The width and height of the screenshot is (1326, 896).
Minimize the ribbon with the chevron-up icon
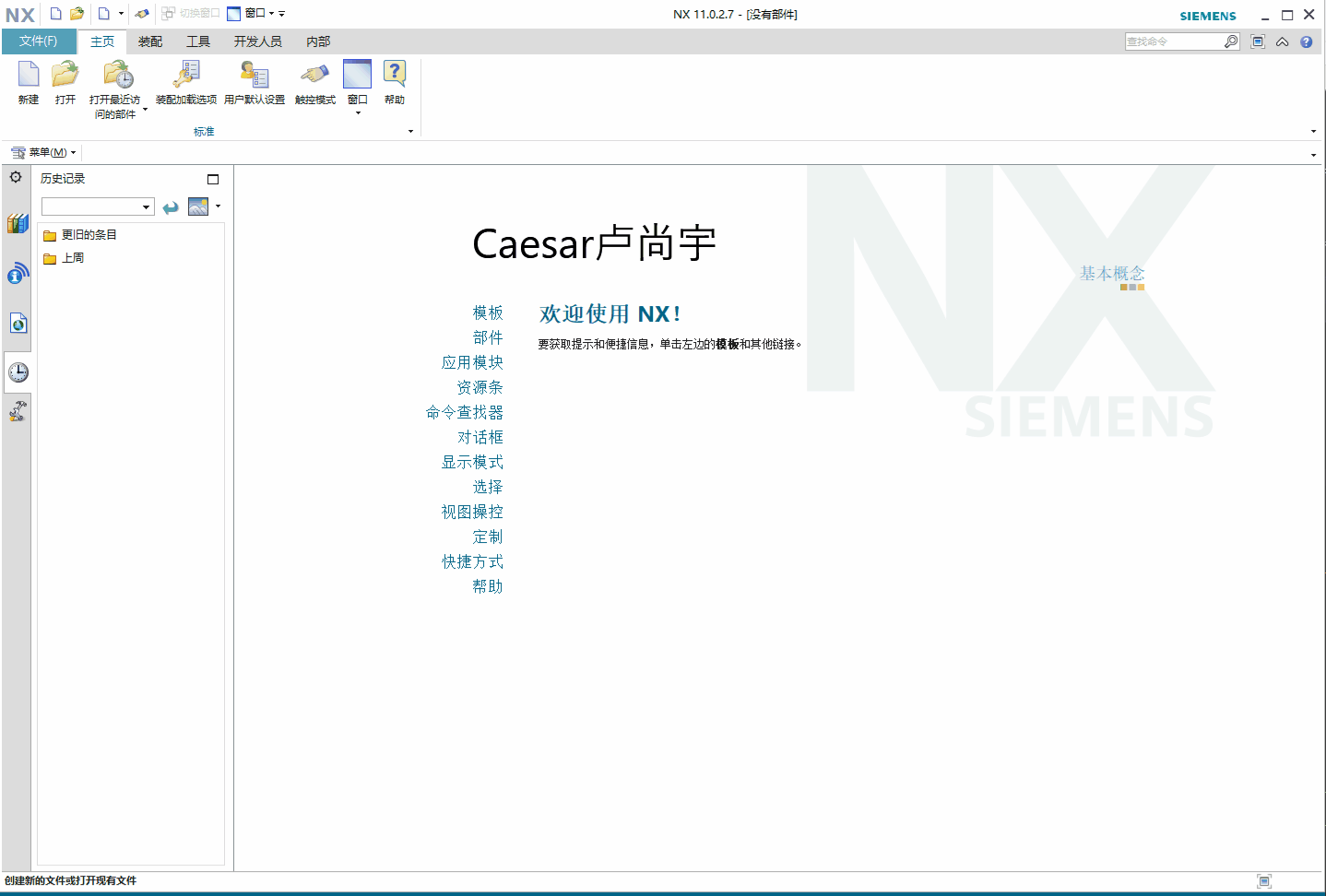click(1283, 41)
